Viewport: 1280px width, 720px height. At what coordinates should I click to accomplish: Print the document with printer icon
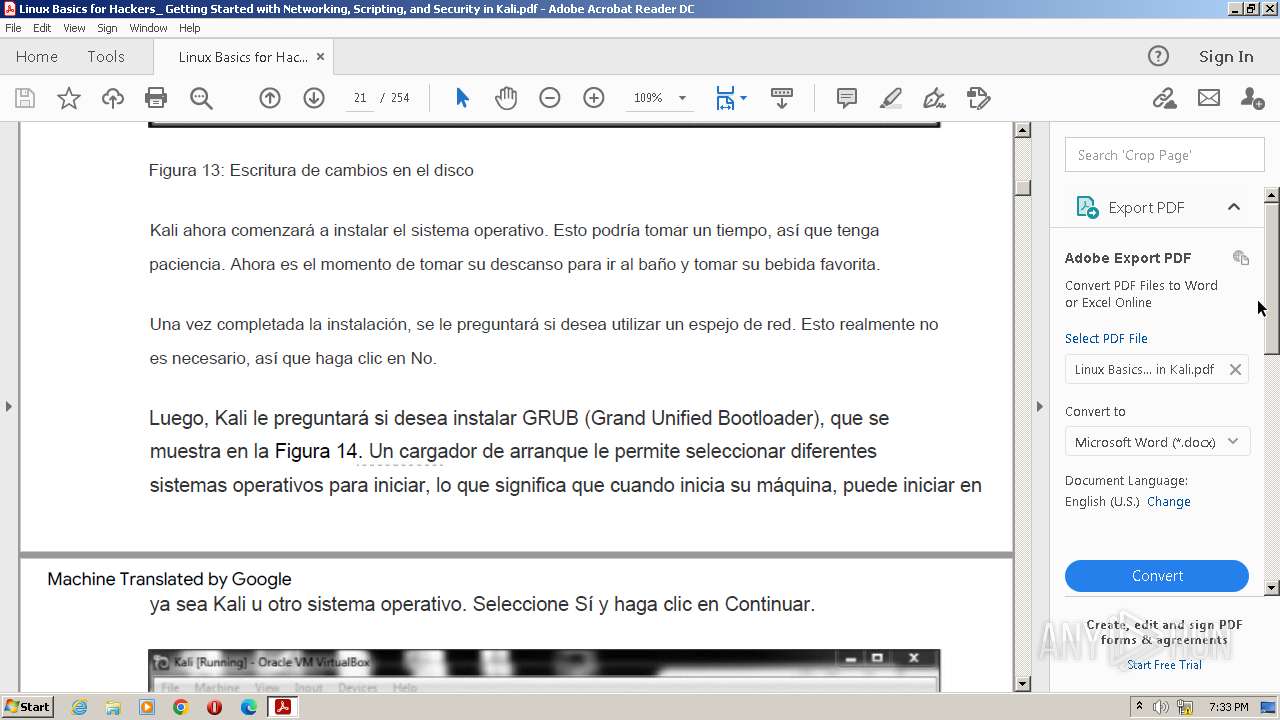tap(156, 98)
